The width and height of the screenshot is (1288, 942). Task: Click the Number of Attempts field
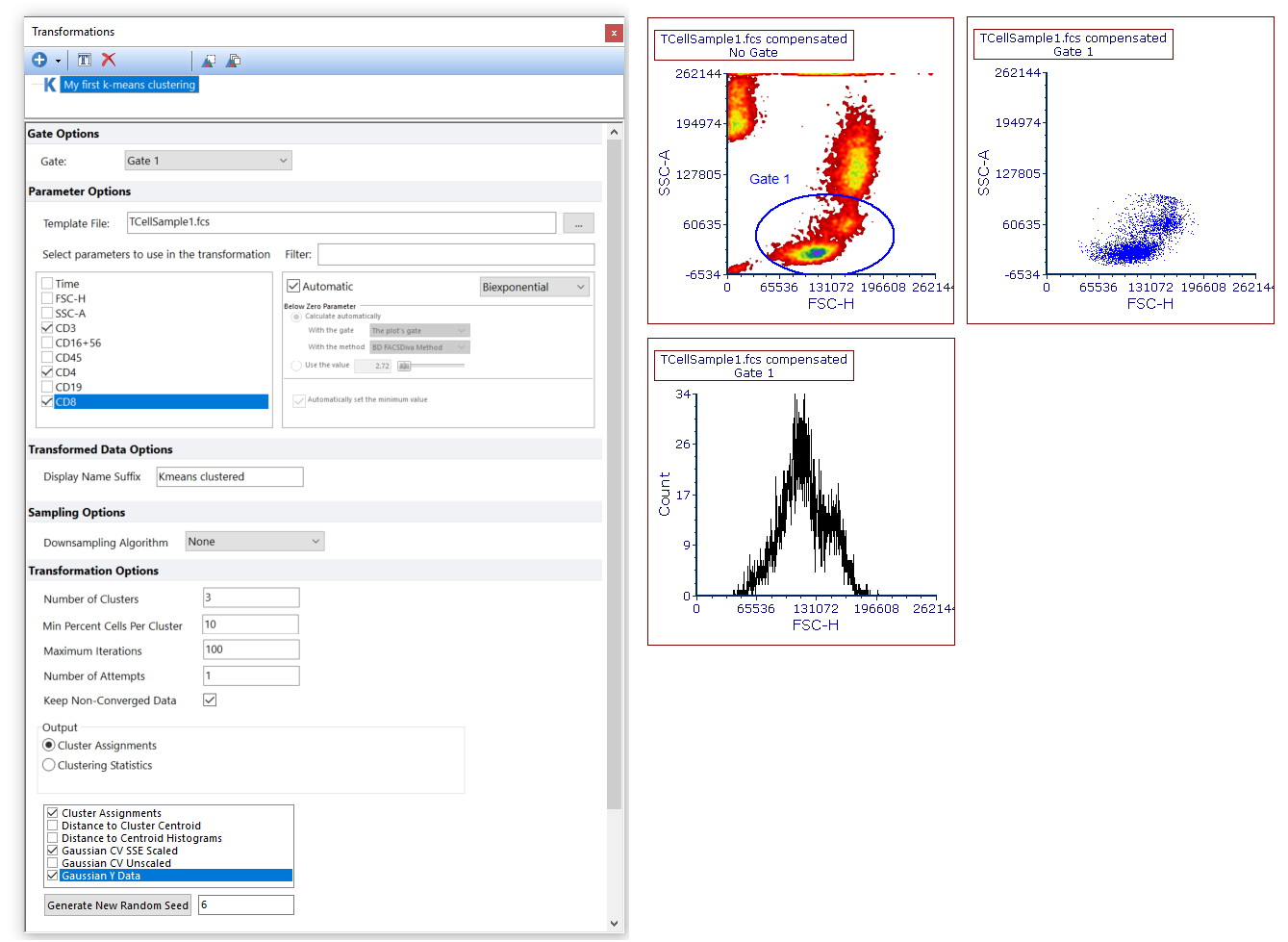click(x=251, y=675)
